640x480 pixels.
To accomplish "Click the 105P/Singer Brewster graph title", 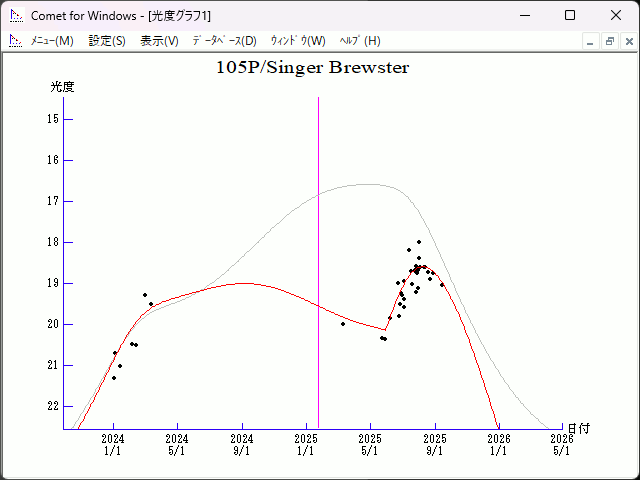I will click(x=312, y=68).
